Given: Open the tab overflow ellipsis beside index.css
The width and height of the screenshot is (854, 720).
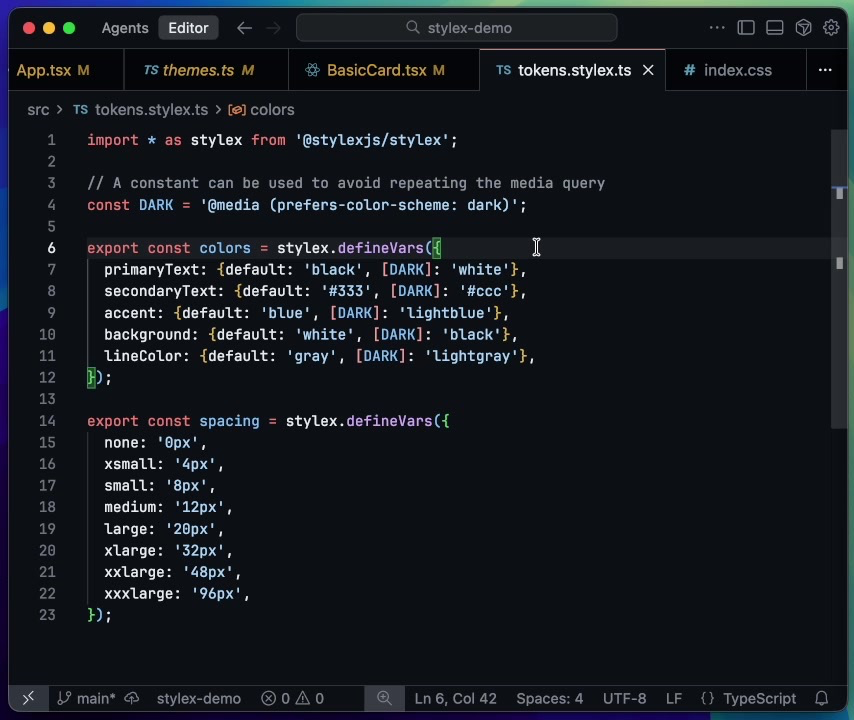Looking at the screenshot, I should (825, 70).
